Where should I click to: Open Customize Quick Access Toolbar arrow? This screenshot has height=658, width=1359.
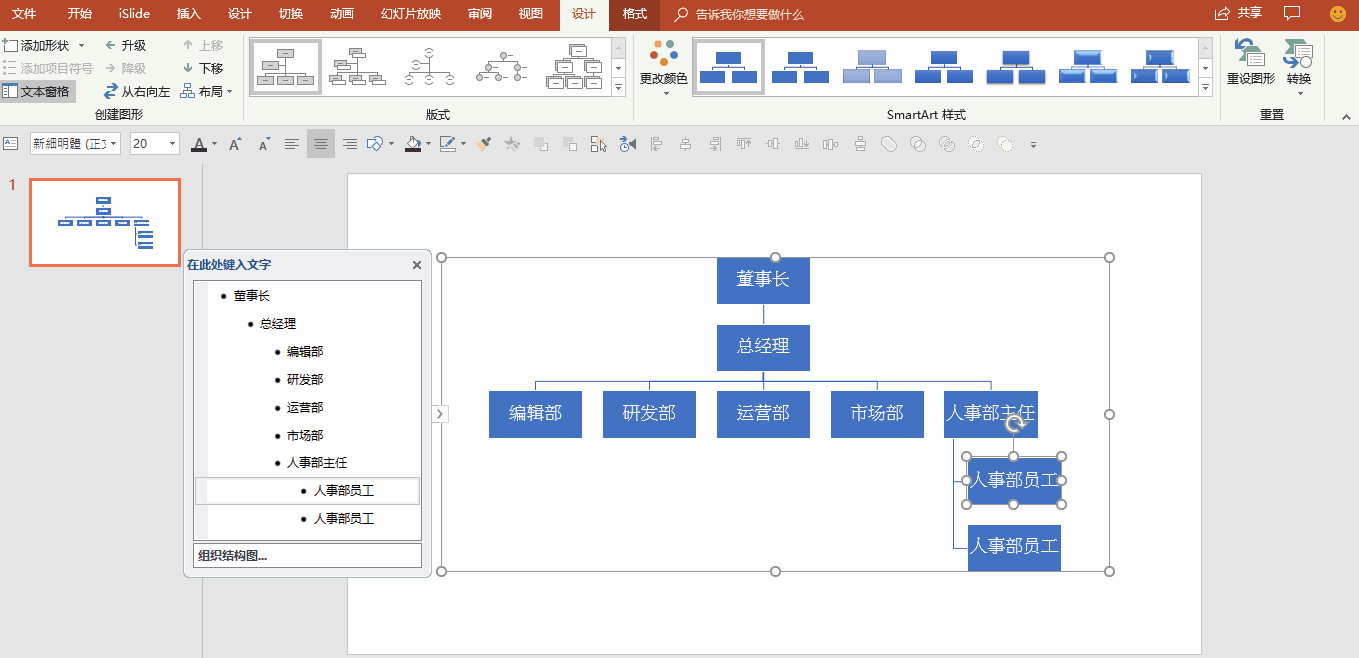(x=1033, y=145)
